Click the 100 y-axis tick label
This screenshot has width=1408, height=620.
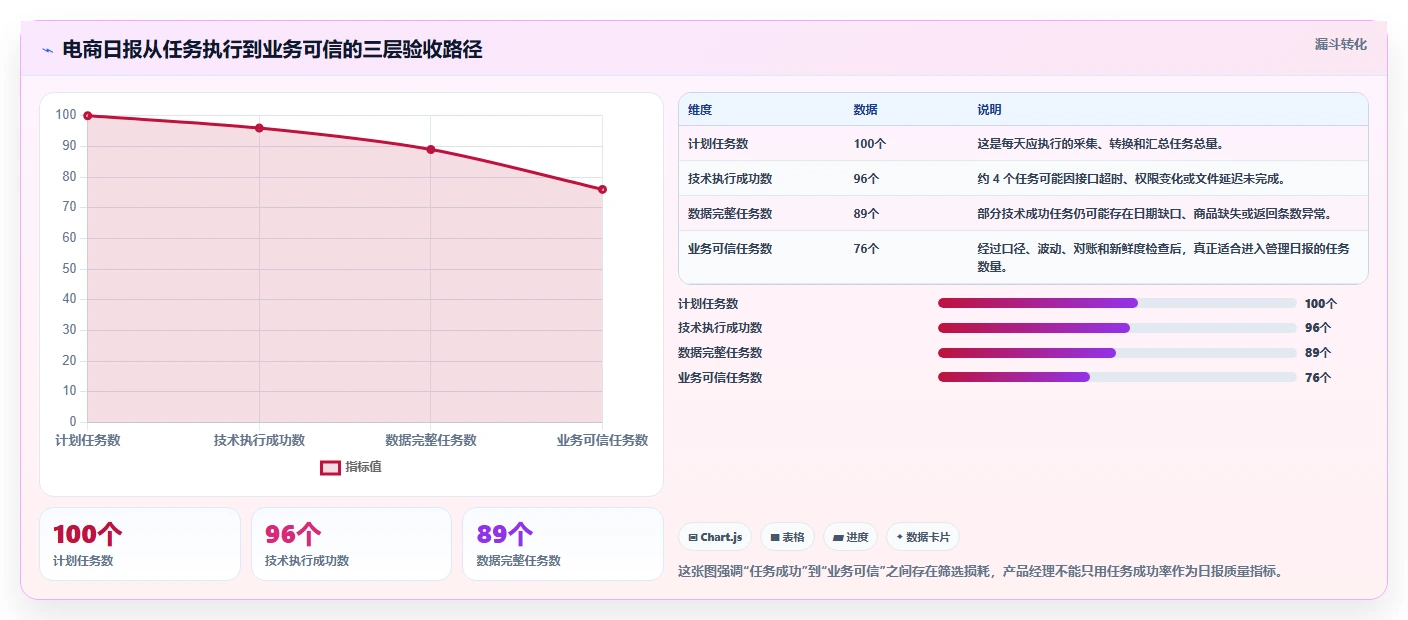pyautogui.click(x=66, y=115)
